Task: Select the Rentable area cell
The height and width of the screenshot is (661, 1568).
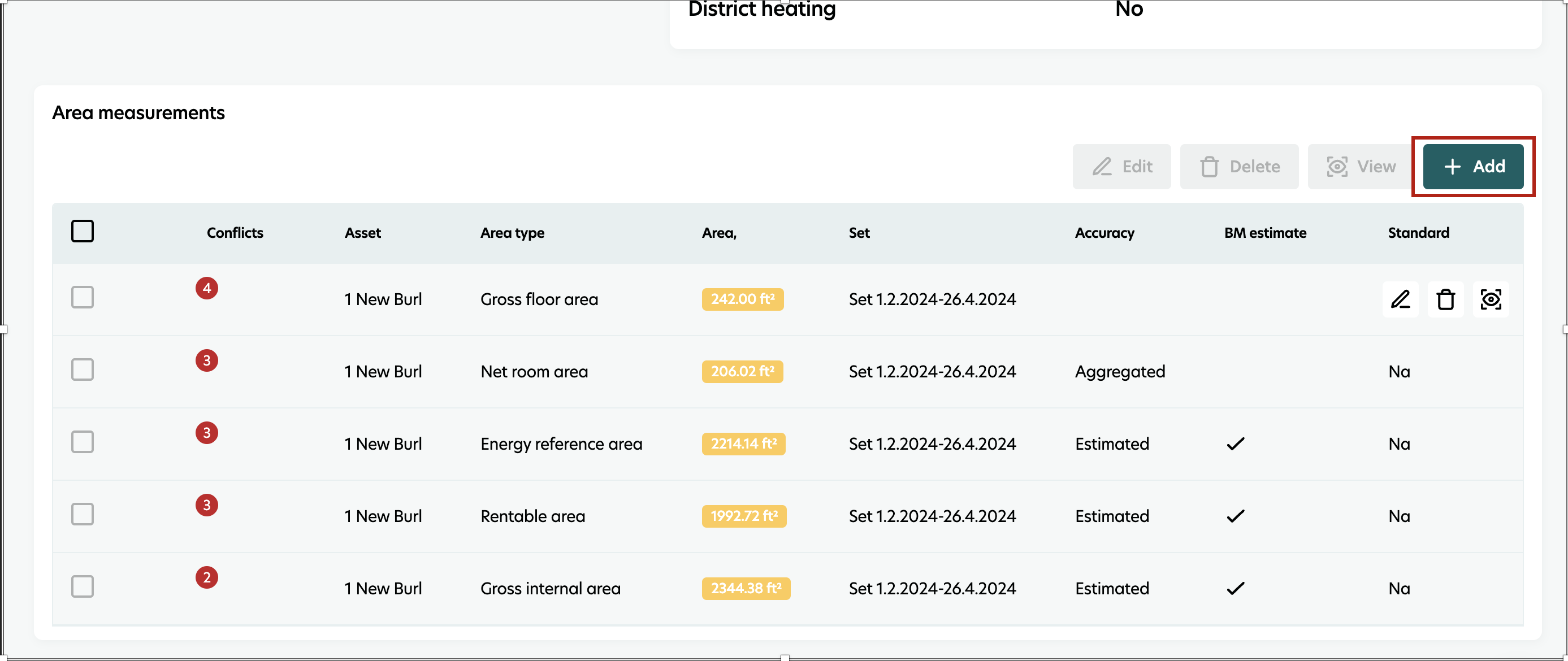Action: click(532, 517)
